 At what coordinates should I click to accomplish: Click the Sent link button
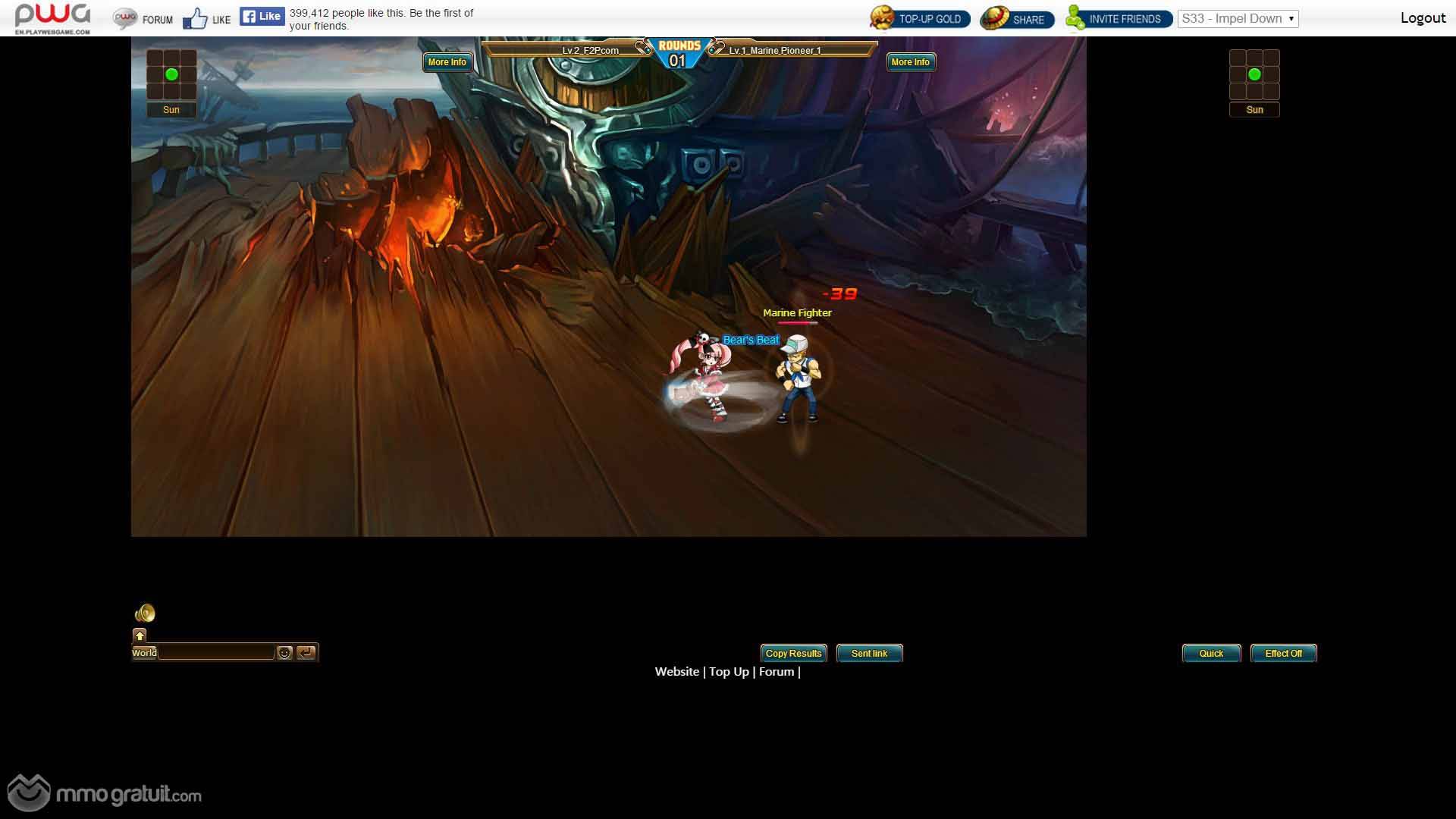(869, 653)
